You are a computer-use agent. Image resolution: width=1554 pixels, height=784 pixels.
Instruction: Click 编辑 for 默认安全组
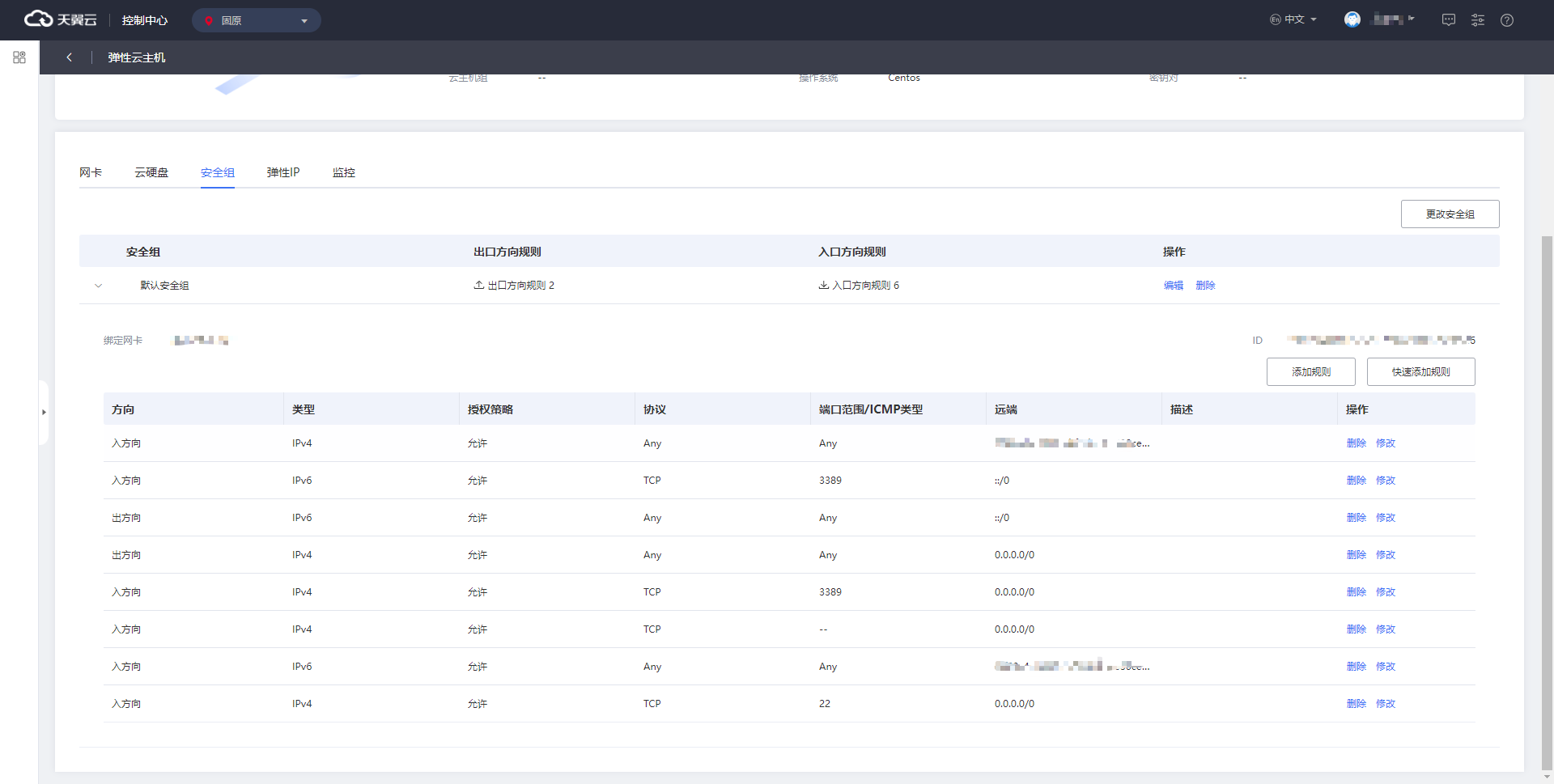[1173, 286]
